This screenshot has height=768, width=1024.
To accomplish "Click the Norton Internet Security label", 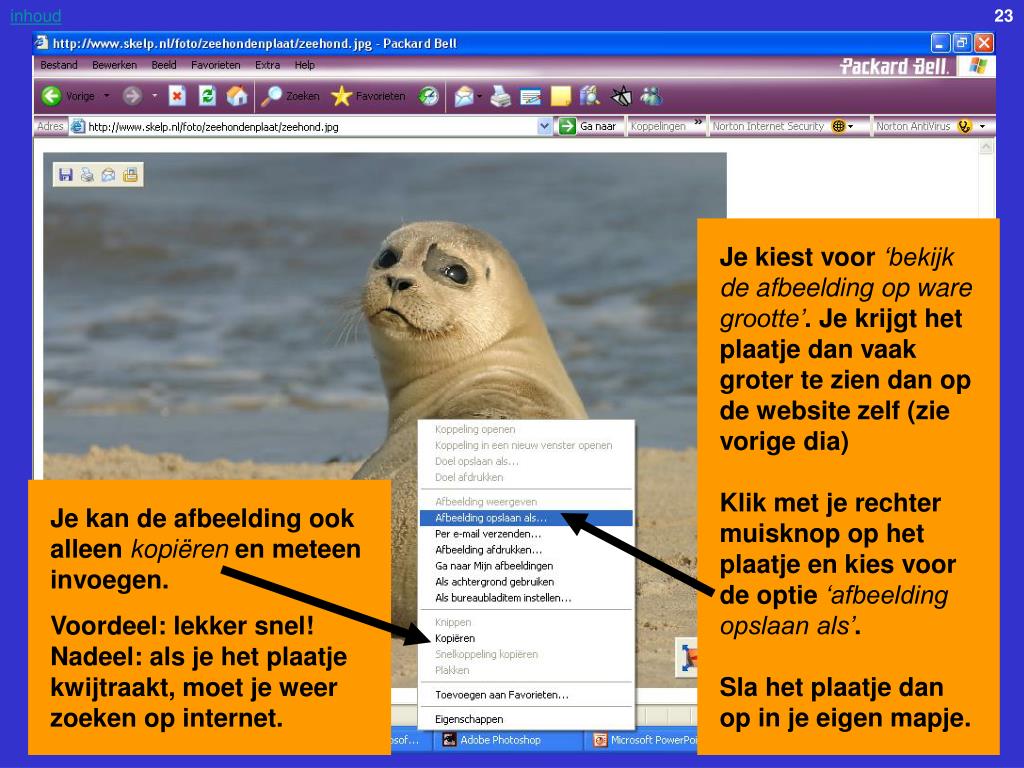I will [x=768, y=126].
